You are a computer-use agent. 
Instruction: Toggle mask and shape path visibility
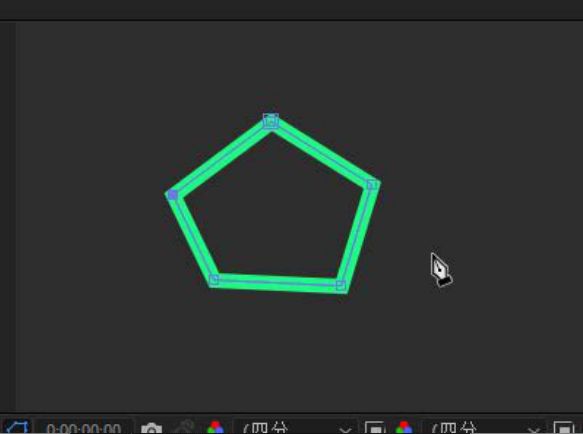point(16,428)
